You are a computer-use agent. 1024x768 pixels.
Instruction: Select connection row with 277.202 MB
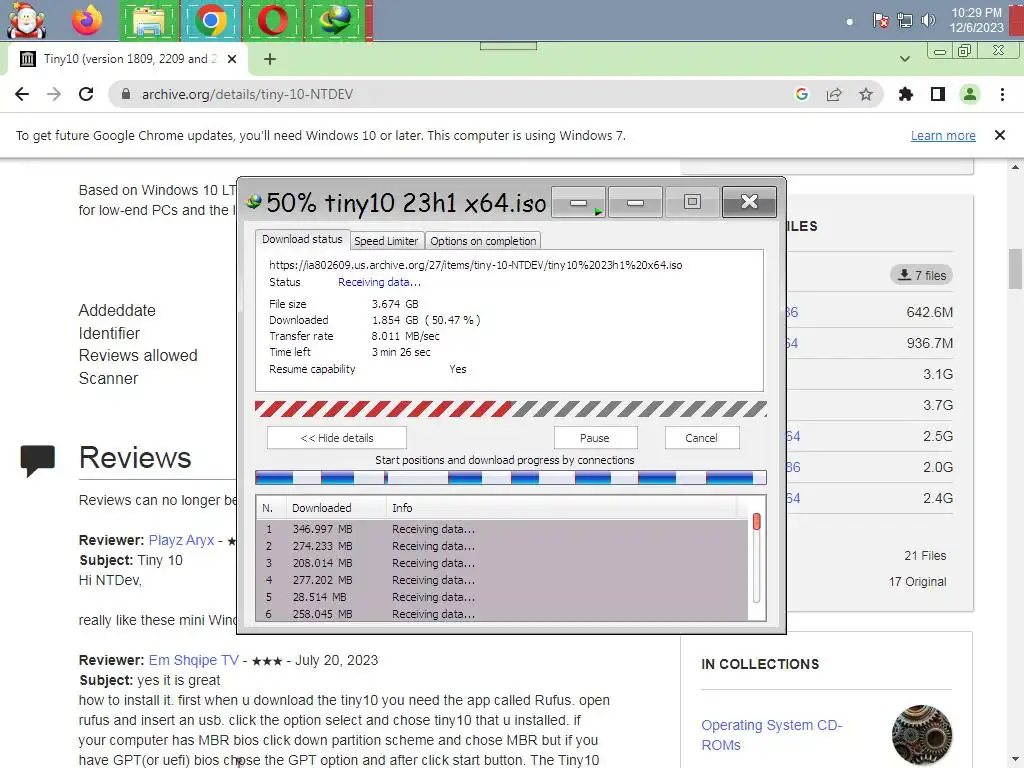coord(503,580)
